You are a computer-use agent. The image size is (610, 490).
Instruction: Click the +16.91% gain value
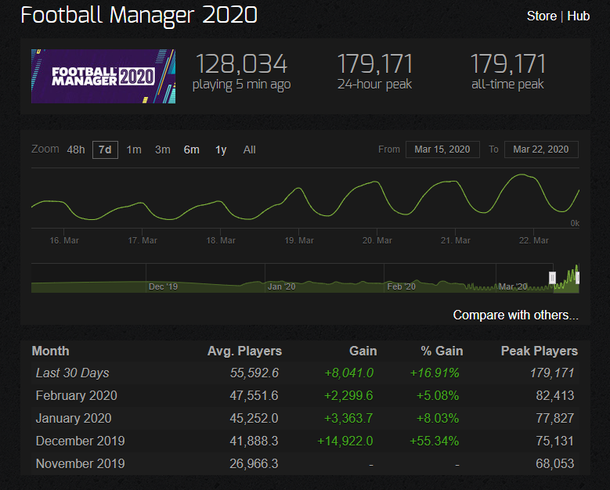point(435,373)
